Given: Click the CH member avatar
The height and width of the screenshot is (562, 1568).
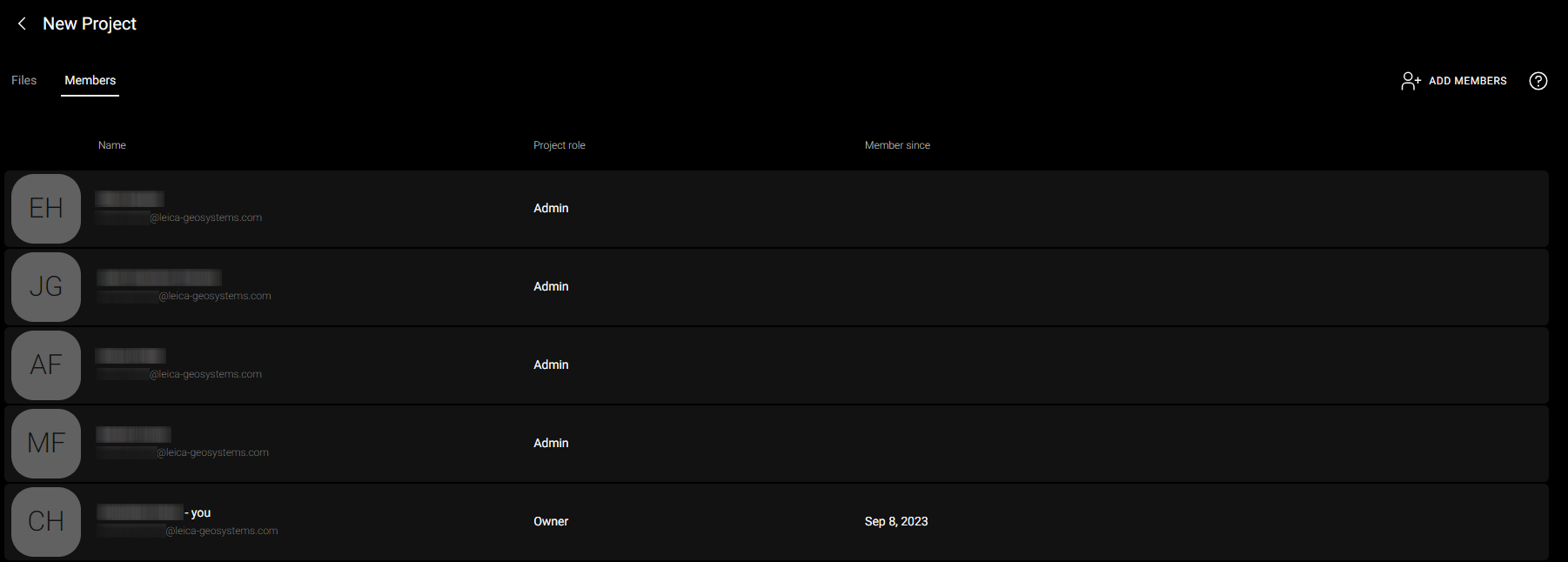Looking at the screenshot, I should 46,522.
